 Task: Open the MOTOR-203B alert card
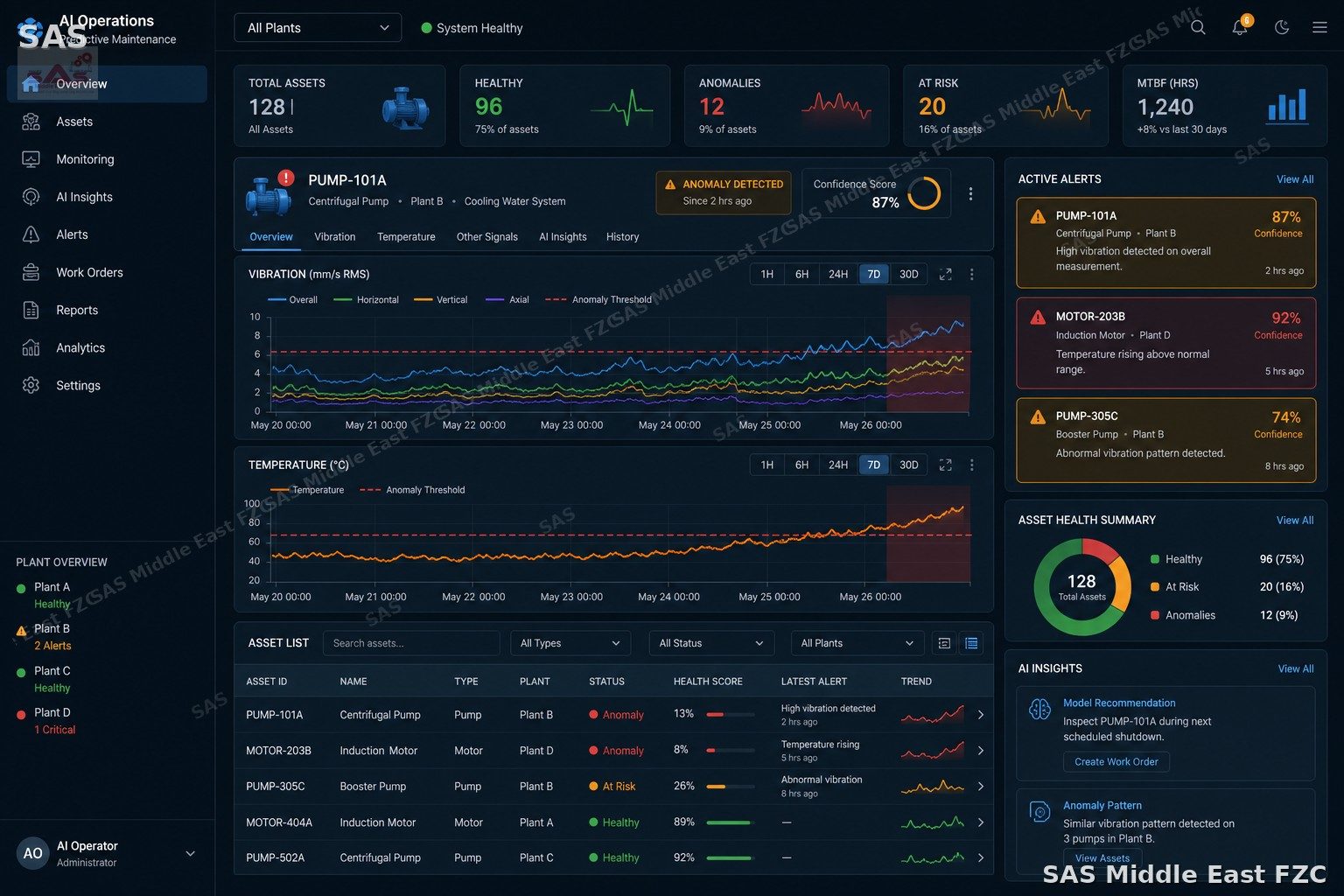[x=1166, y=343]
